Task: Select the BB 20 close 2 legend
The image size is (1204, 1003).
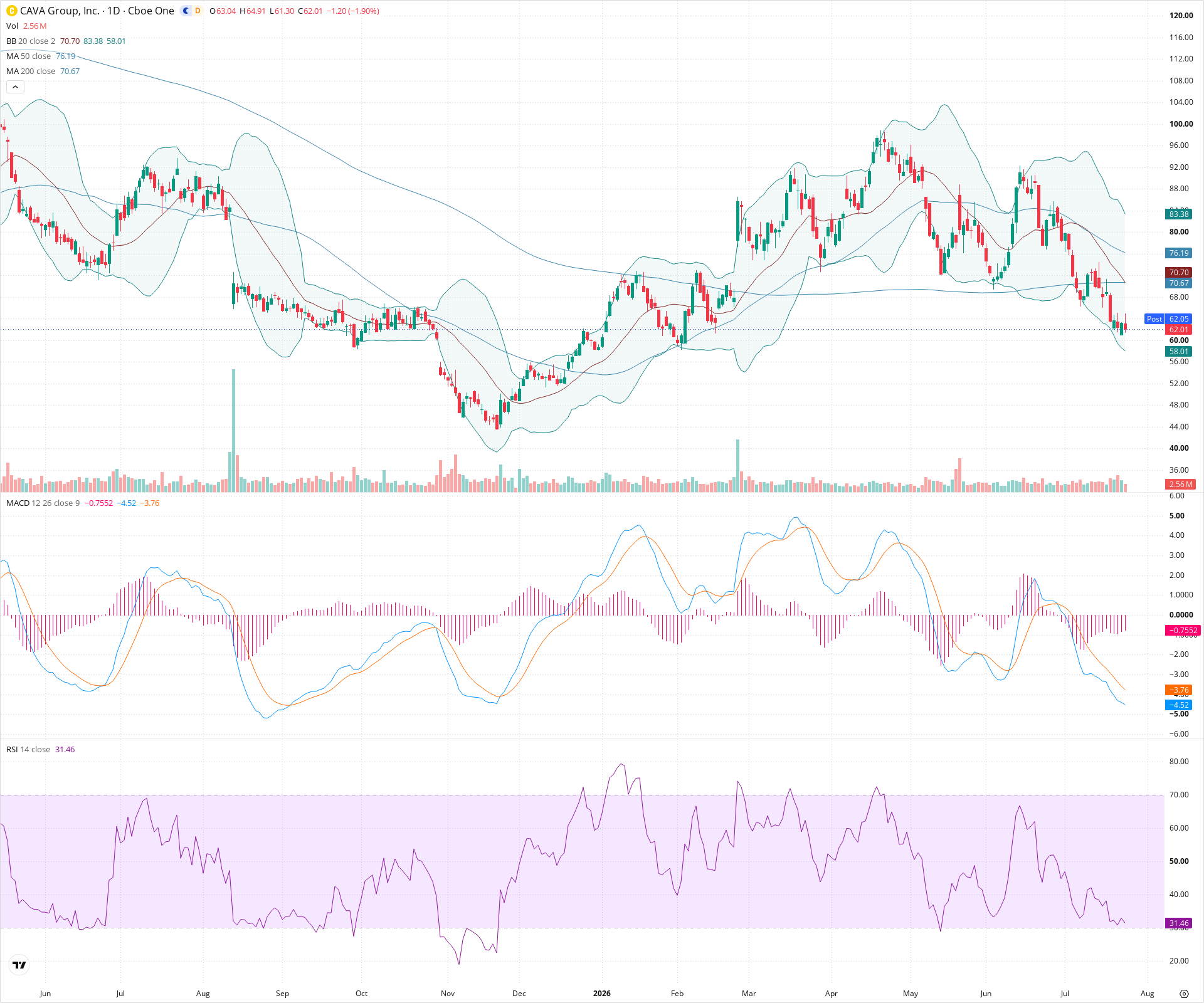Action: pos(31,41)
